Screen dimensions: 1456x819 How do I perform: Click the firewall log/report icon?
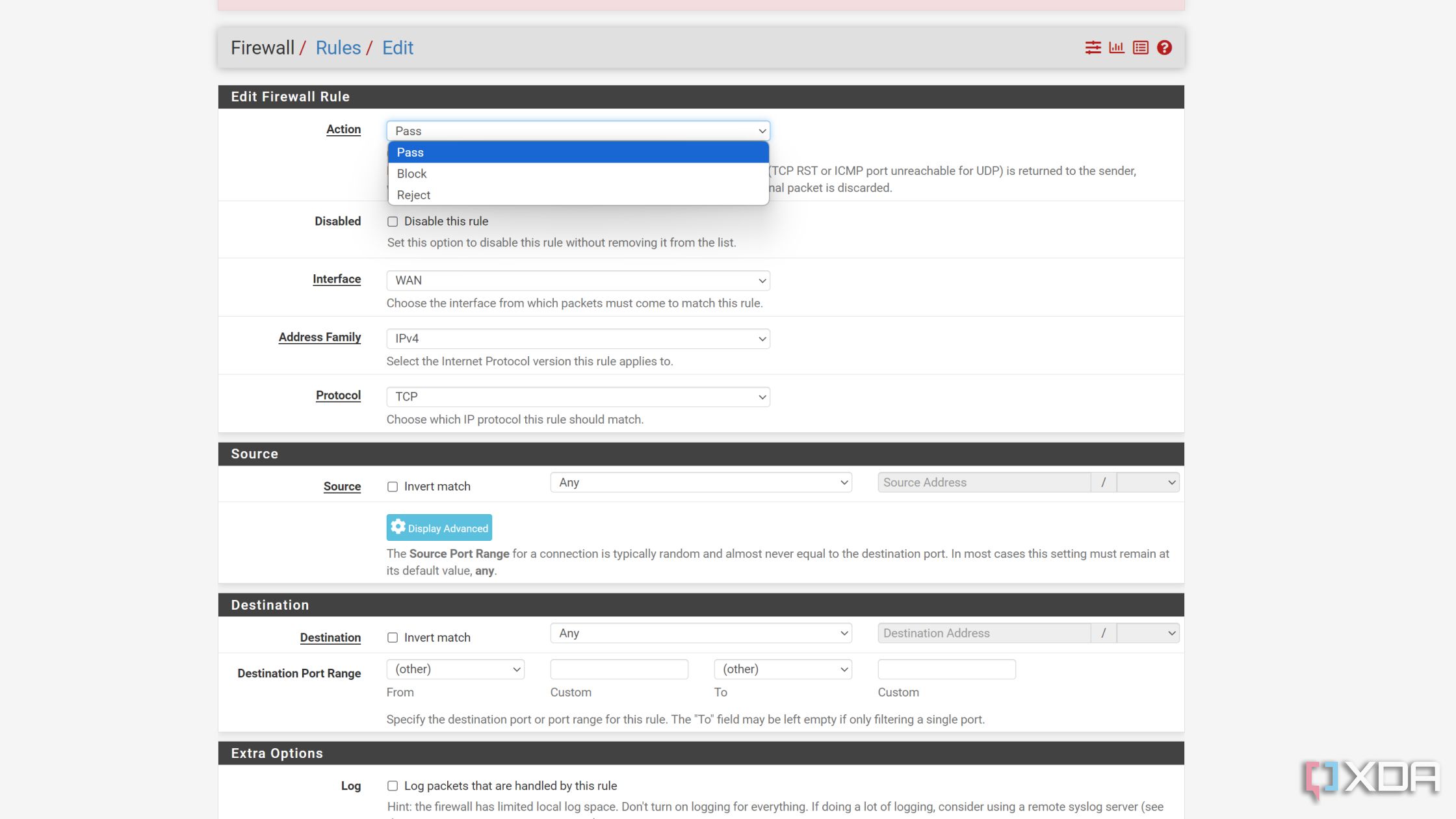click(x=1140, y=47)
